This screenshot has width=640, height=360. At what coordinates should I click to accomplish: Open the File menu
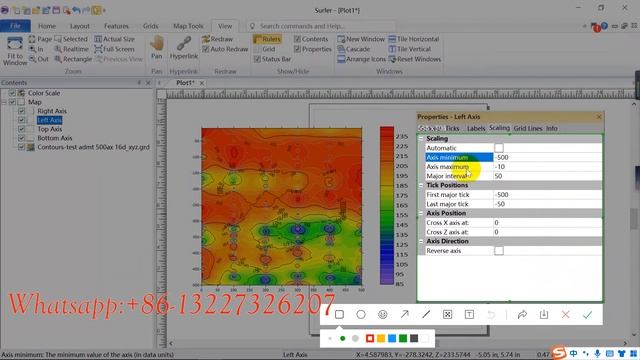click(x=16, y=26)
